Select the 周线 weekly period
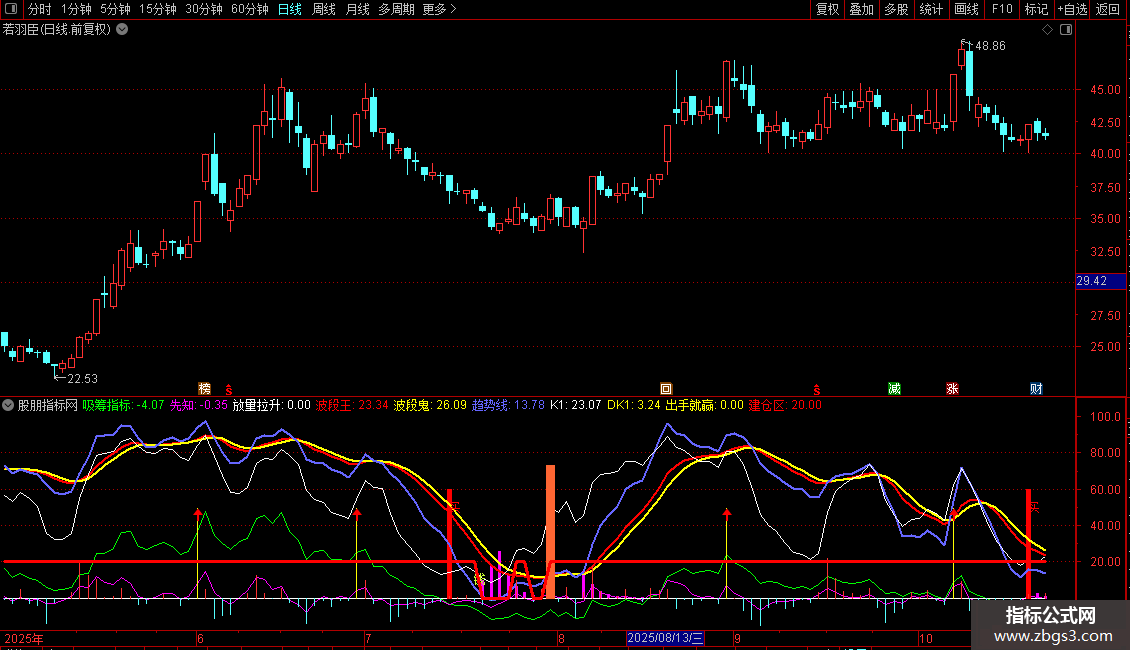1130x650 pixels. [324, 10]
